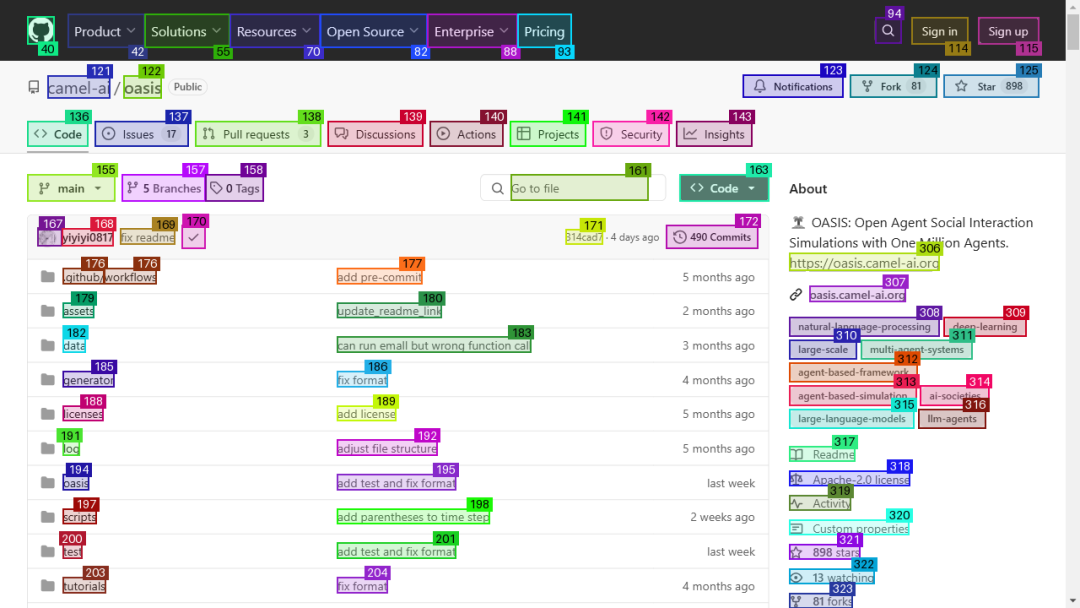The height and width of the screenshot is (608, 1080).
Task: Open the search magnifier in header
Action: coord(888,31)
